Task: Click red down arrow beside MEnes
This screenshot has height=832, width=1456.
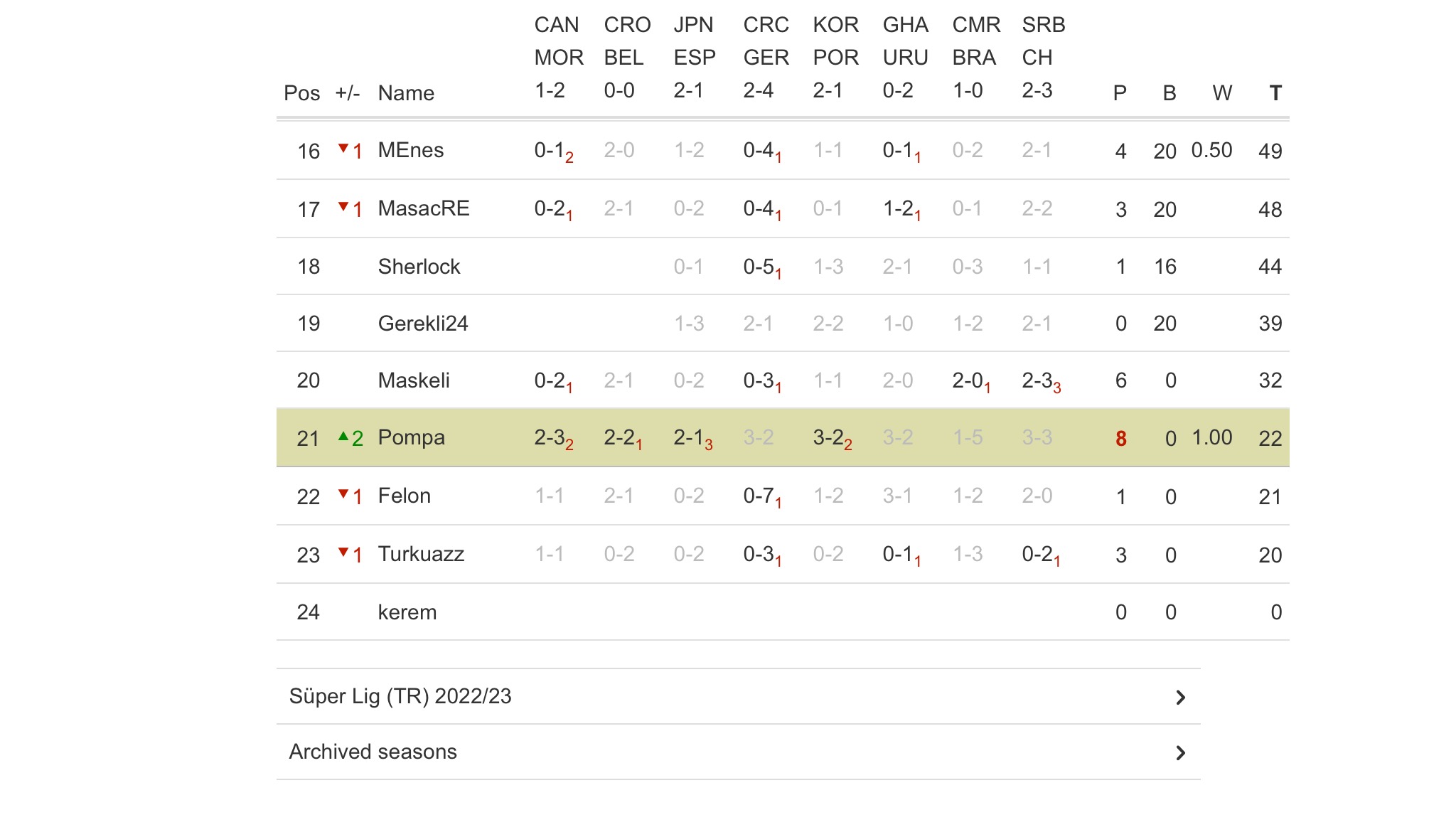Action: click(x=343, y=149)
